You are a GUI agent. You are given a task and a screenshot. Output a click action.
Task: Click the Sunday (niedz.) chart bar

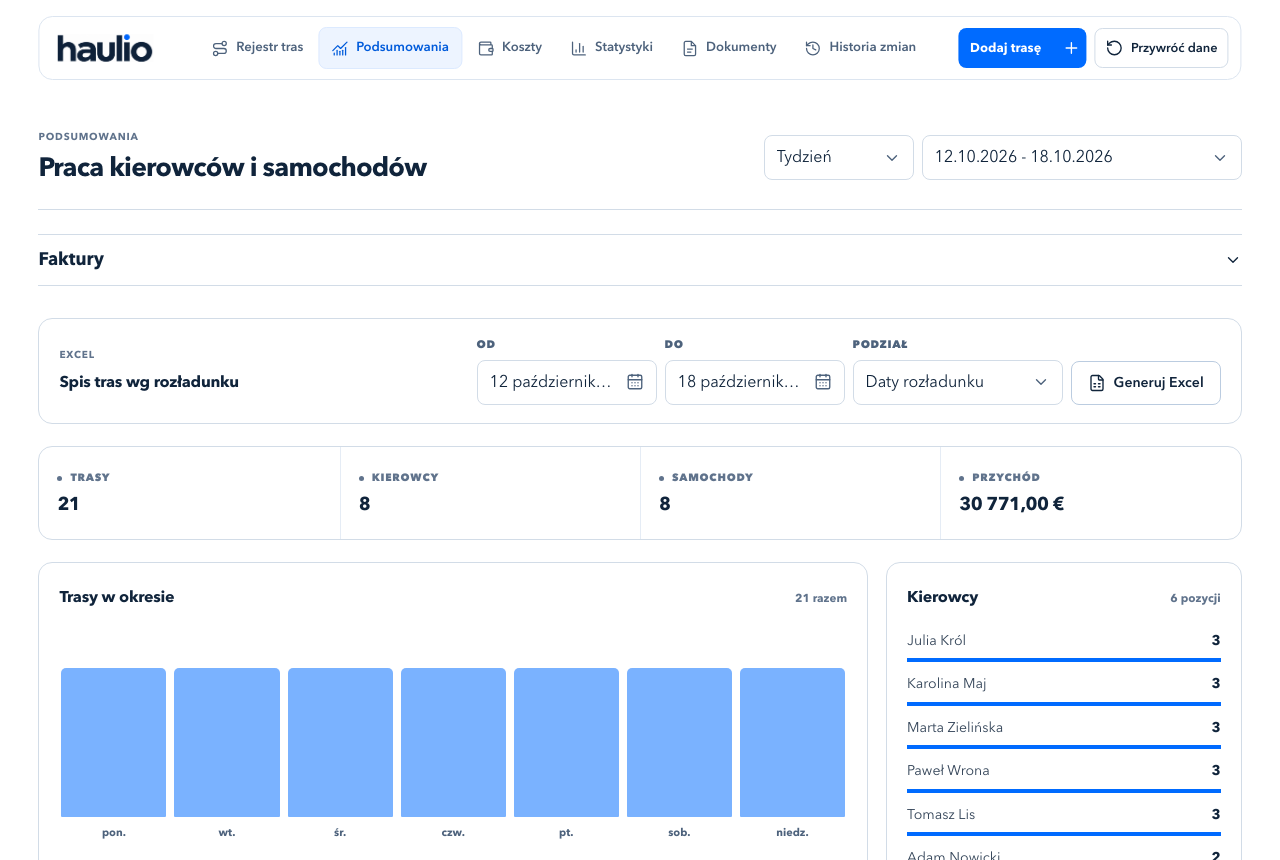coord(792,743)
